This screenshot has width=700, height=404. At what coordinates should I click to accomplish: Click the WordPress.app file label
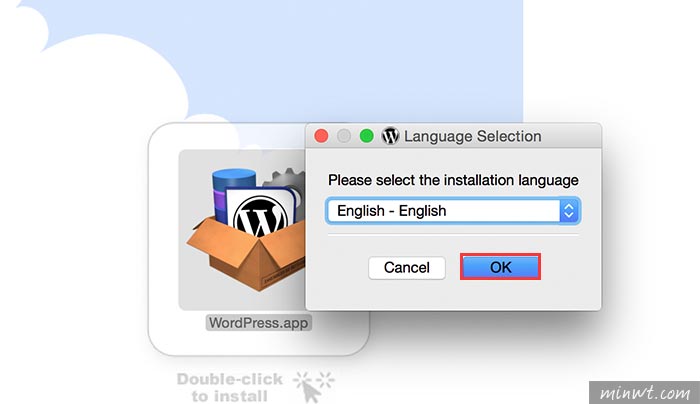[258, 323]
